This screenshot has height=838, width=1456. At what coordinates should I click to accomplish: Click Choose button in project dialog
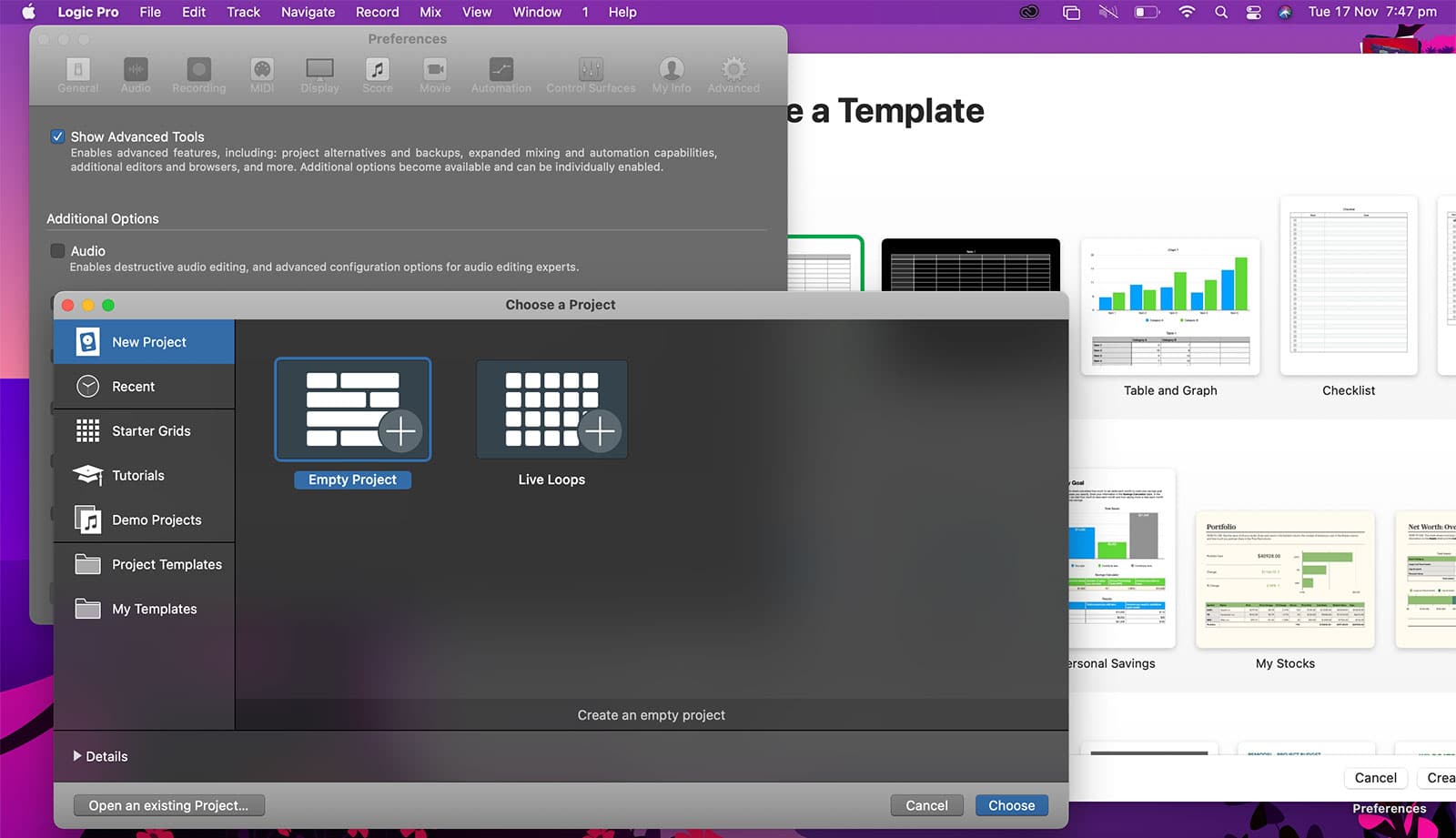tap(1011, 805)
